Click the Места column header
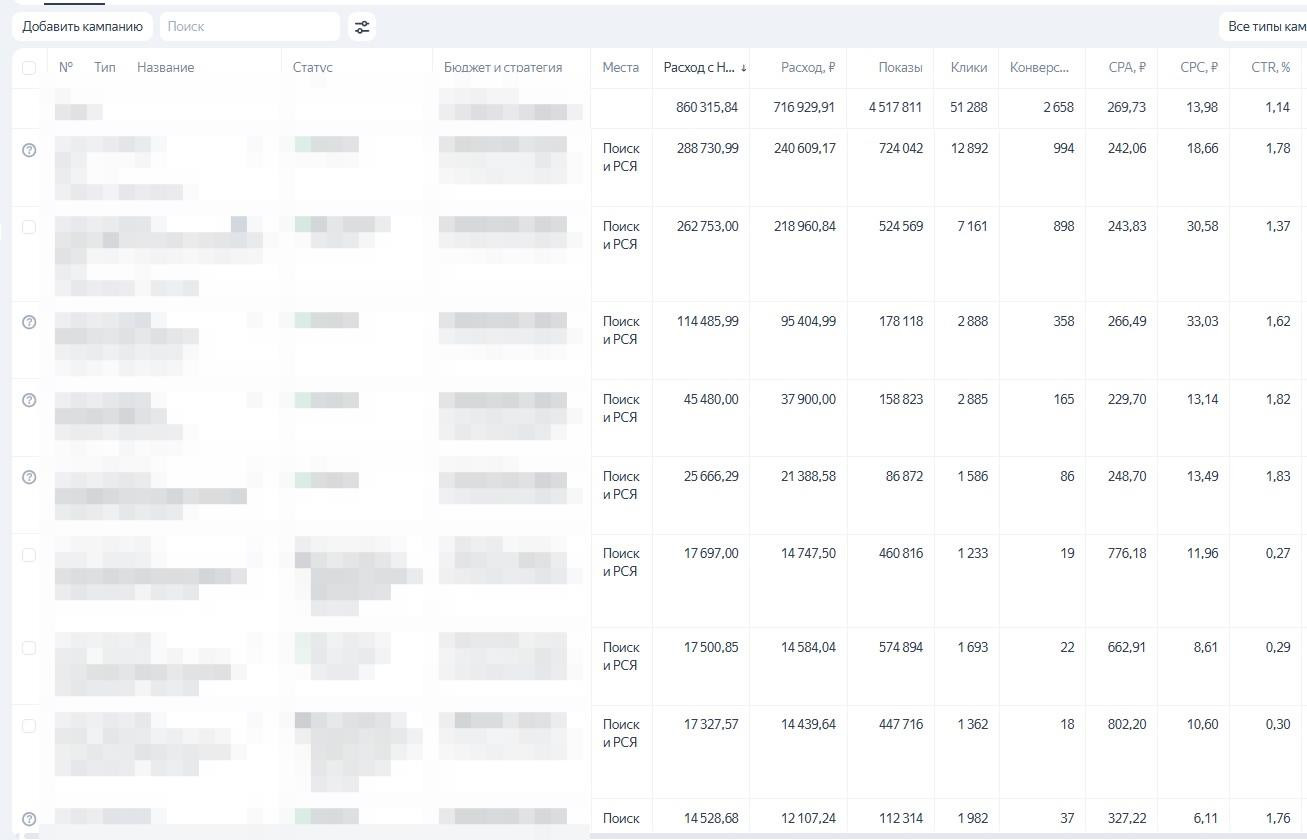Viewport: 1307px width, 840px height. point(621,67)
